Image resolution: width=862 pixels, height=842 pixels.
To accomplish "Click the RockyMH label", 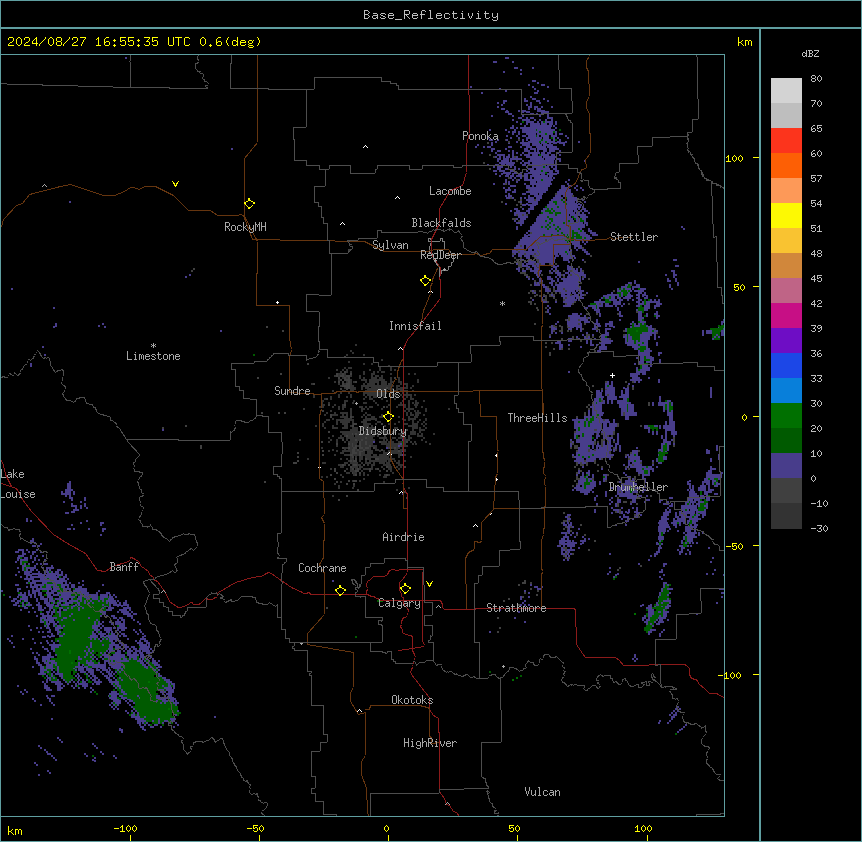I will pyautogui.click(x=245, y=227).
